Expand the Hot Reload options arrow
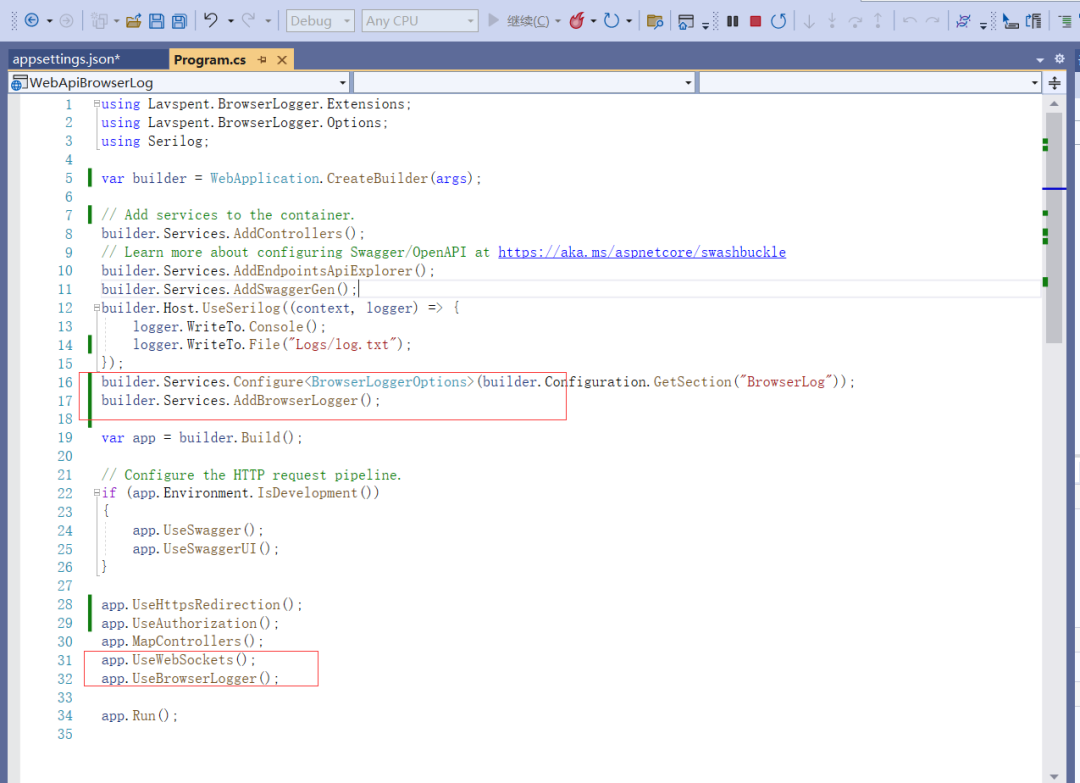 point(593,21)
